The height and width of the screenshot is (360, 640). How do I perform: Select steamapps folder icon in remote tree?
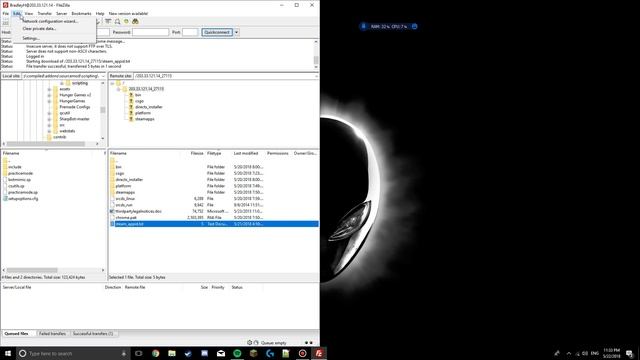point(131,119)
